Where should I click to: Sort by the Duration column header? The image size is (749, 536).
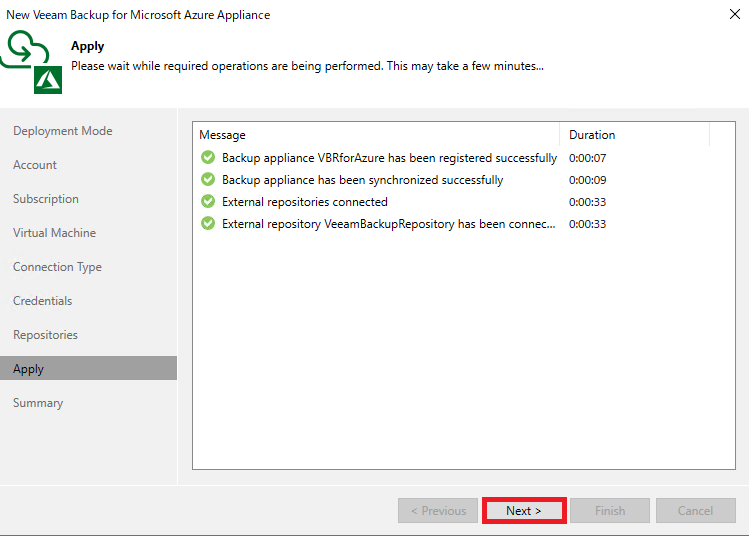pos(634,135)
